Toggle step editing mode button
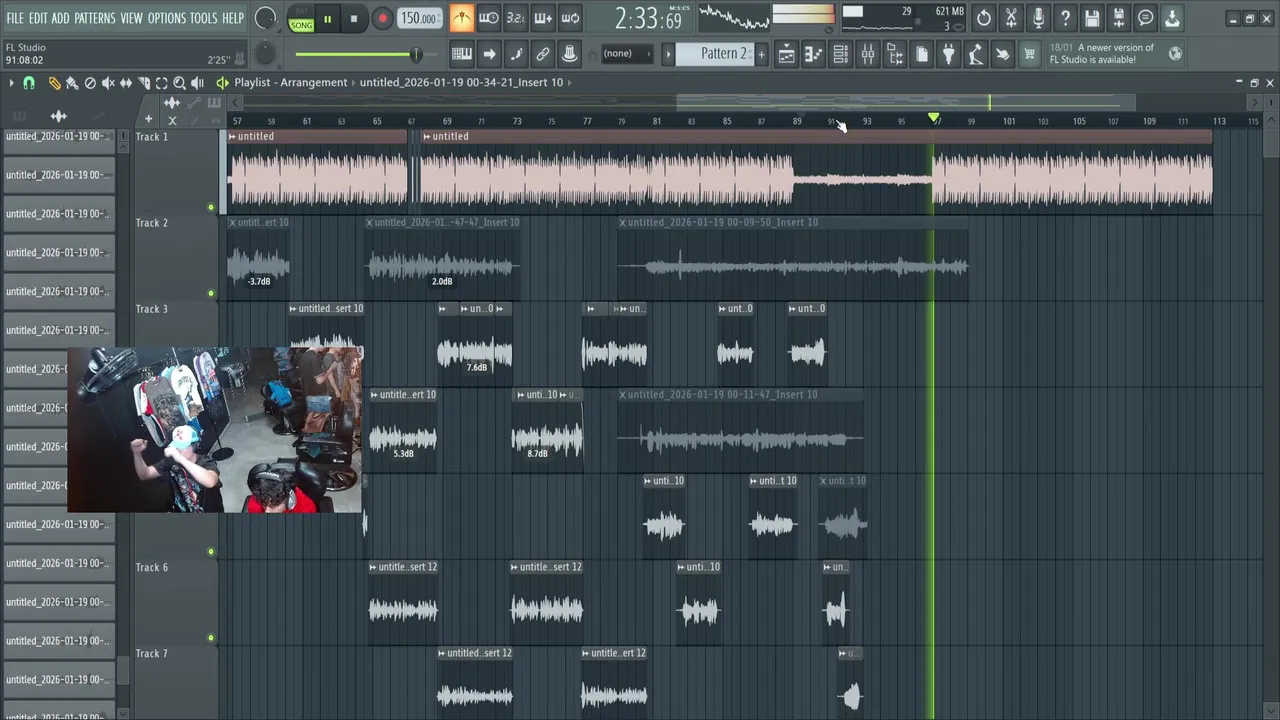This screenshot has width=1280, height=720. 516,54
